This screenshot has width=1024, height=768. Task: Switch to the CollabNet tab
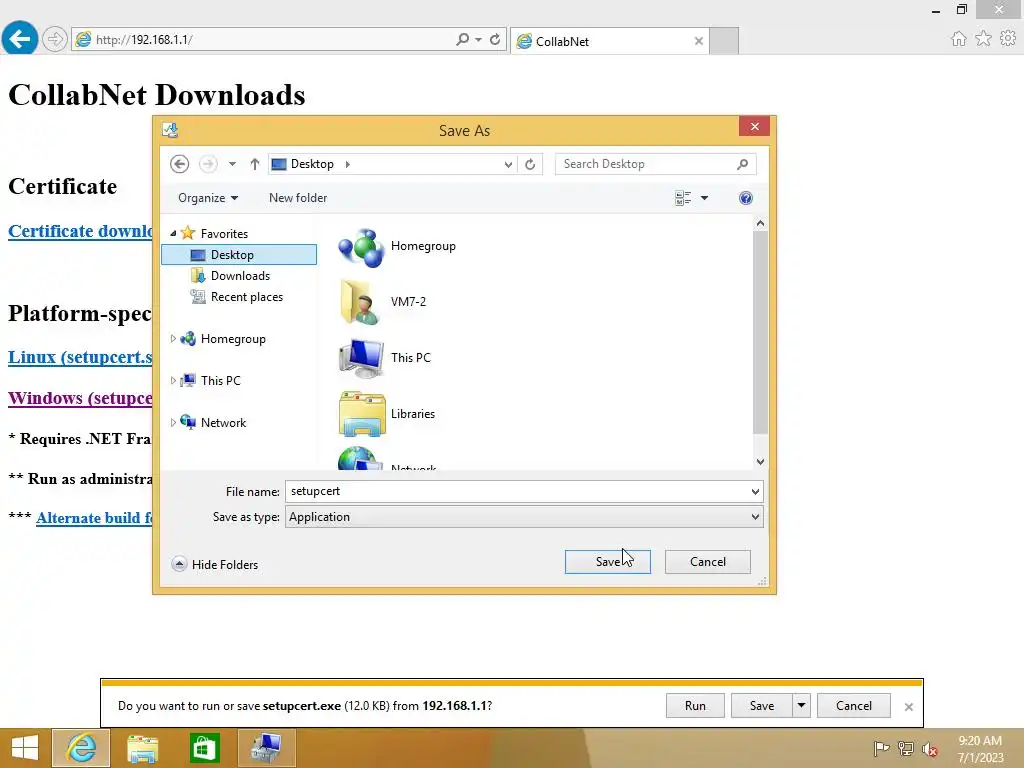pos(609,41)
